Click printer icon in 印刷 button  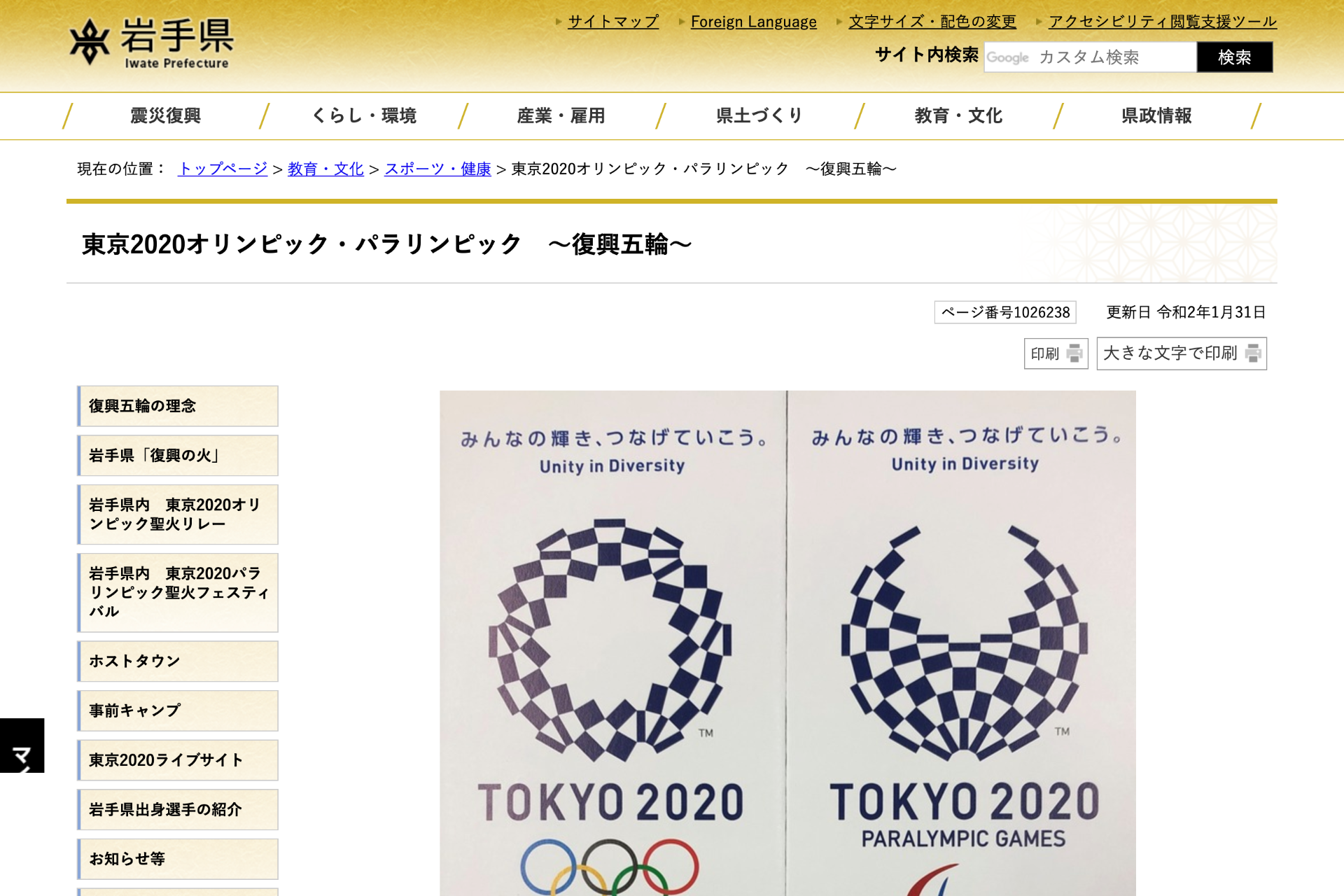pyautogui.click(x=1074, y=353)
